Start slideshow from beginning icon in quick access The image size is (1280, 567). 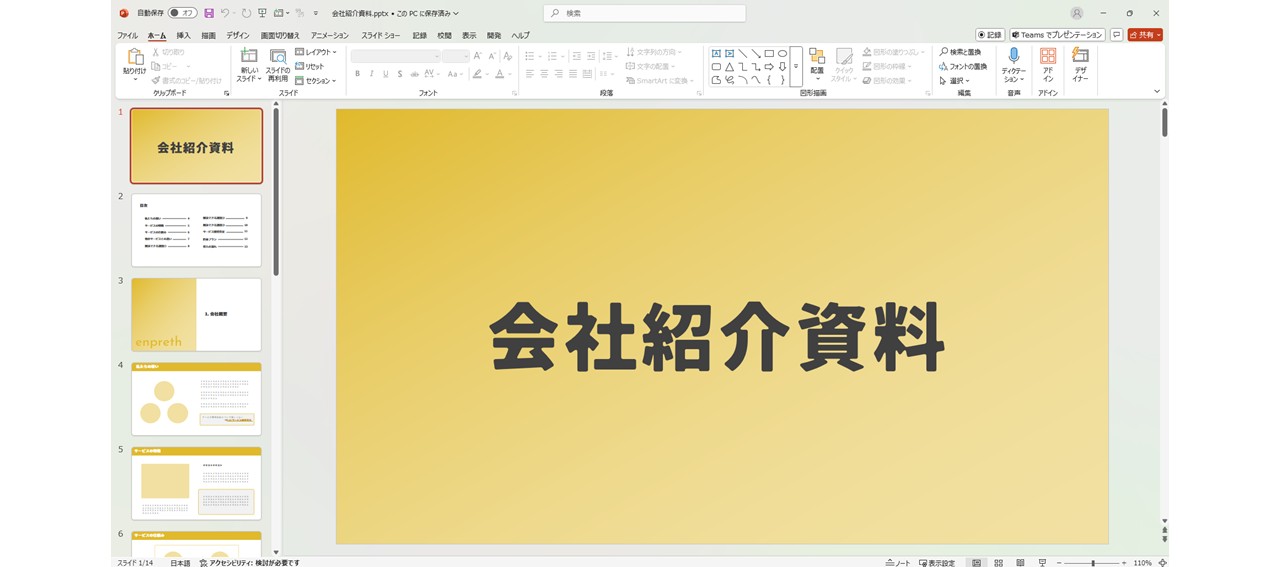coord(262,13)
